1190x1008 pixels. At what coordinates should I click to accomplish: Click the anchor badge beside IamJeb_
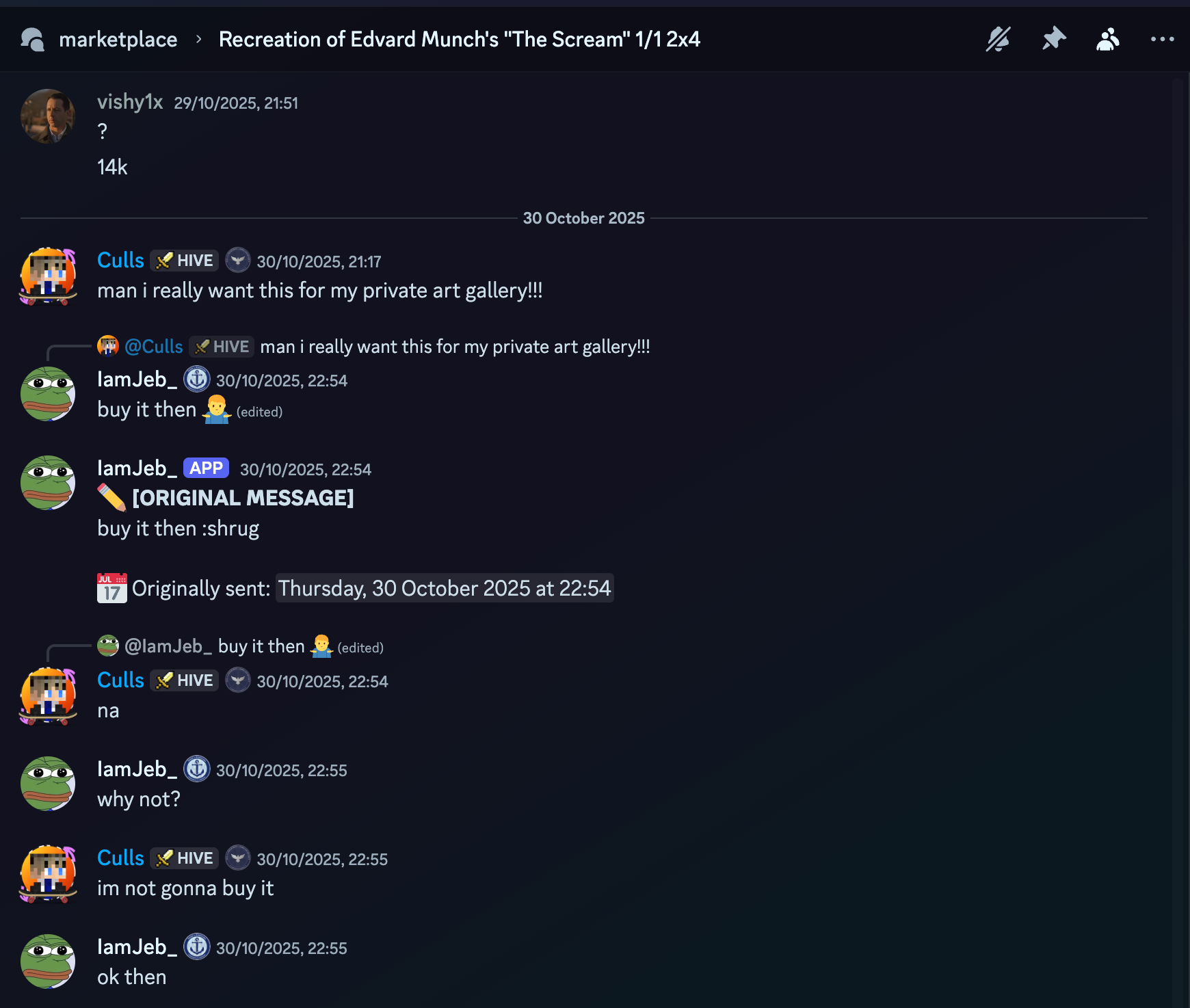[197, 380]
